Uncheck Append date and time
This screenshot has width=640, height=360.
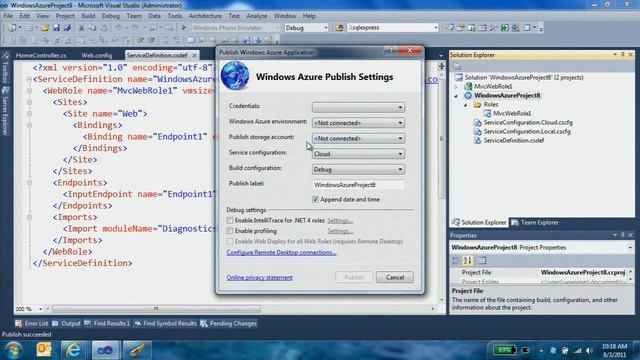315,199
